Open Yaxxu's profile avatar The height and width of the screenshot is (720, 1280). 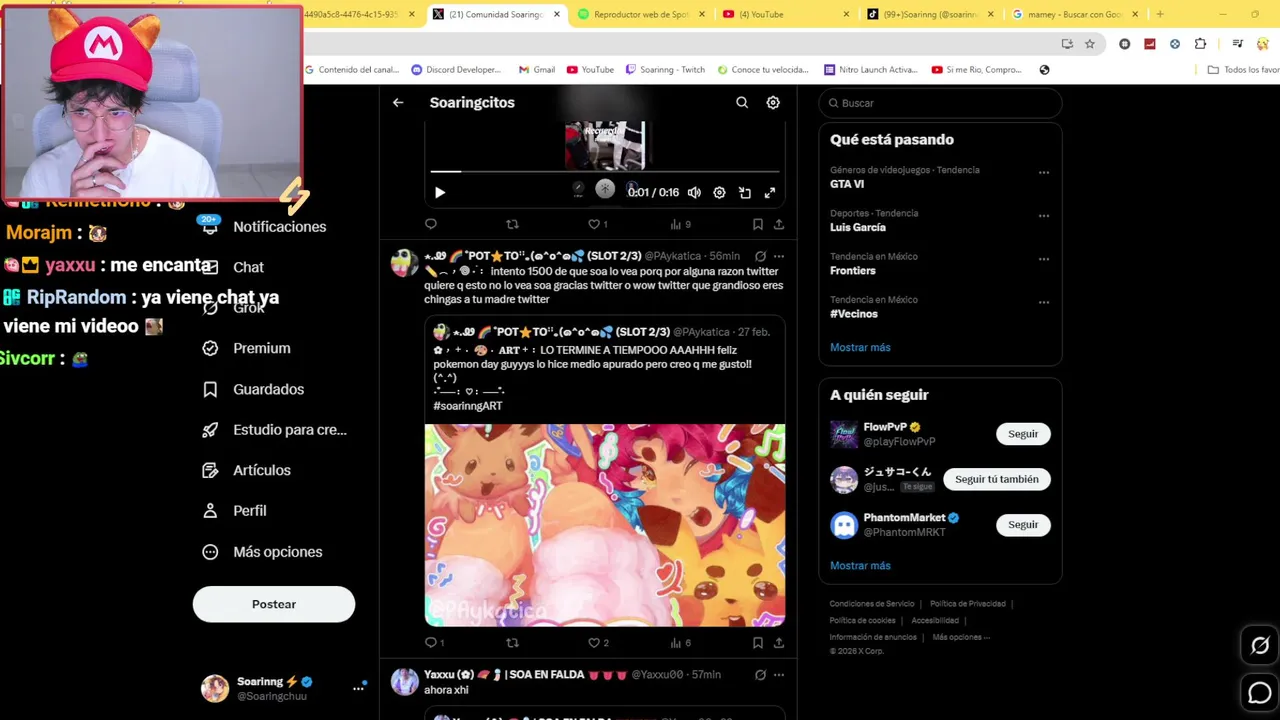pyautogui.click(x=404, y=682)
